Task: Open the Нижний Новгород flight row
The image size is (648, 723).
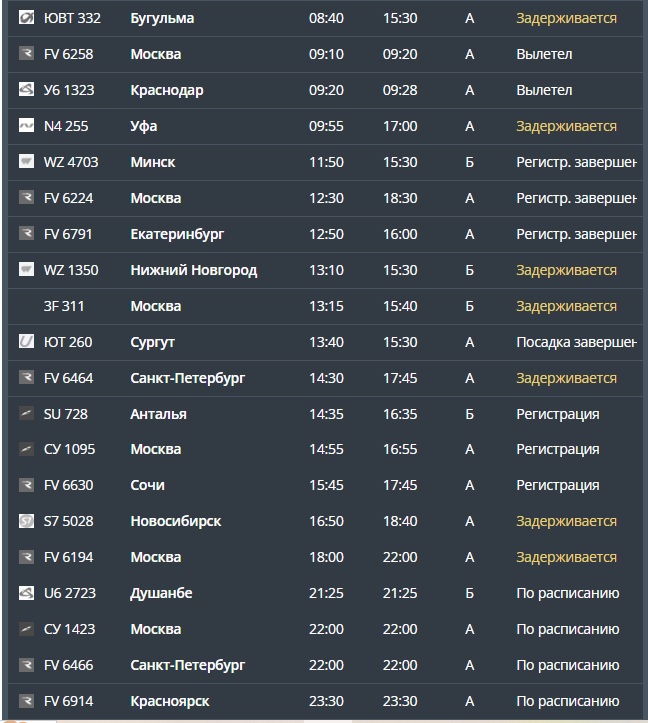Action: pos(325,270)
